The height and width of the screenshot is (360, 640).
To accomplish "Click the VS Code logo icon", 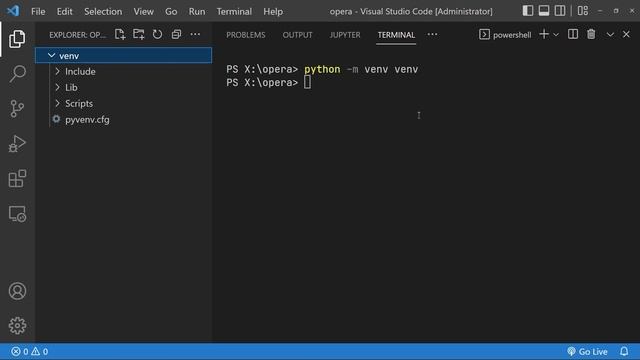I will pos(13,11).
